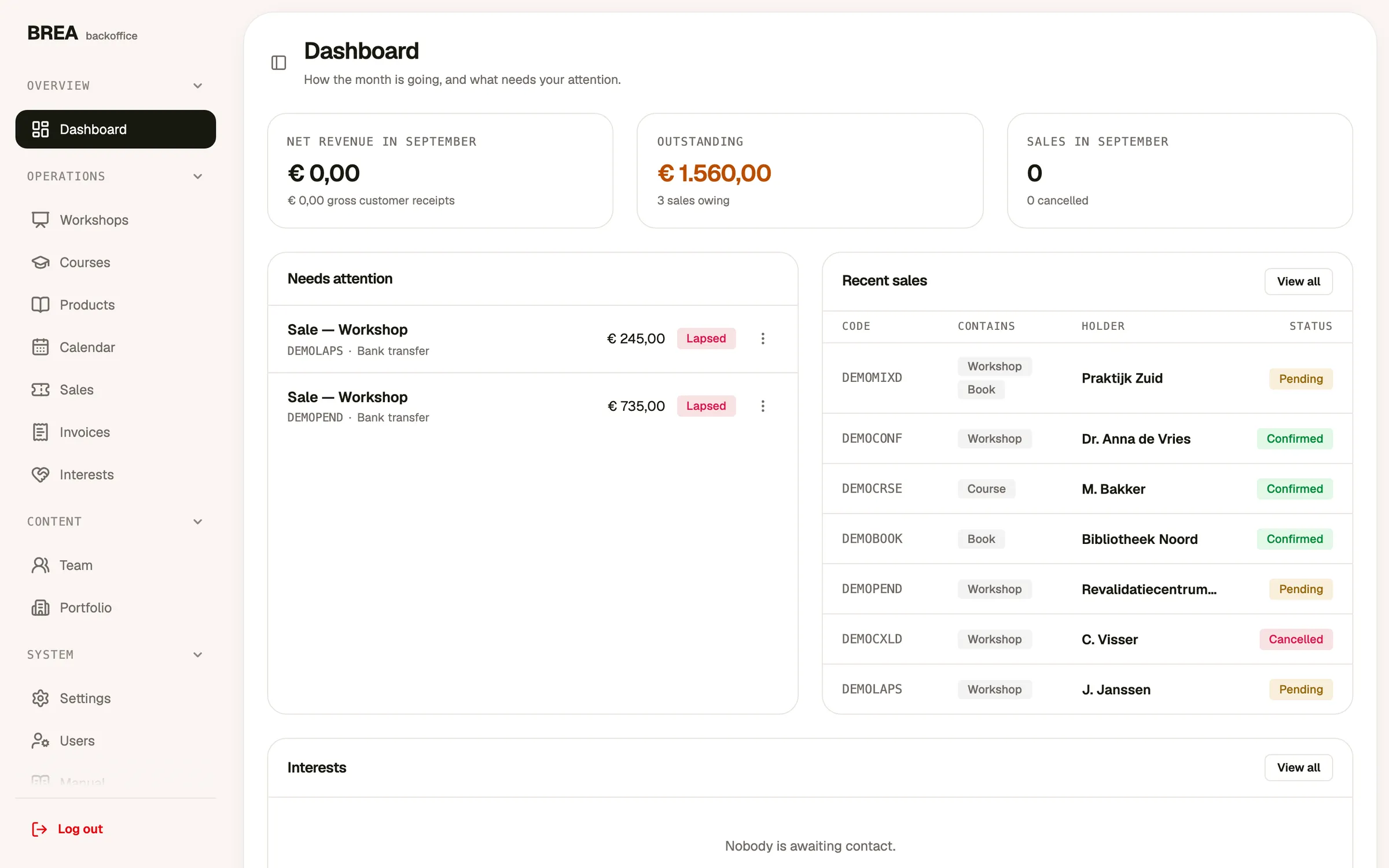This screenshot has height=868, width=1389.
Task: Click the DEMOBOOK sale code
Action: tap(872, 539)
